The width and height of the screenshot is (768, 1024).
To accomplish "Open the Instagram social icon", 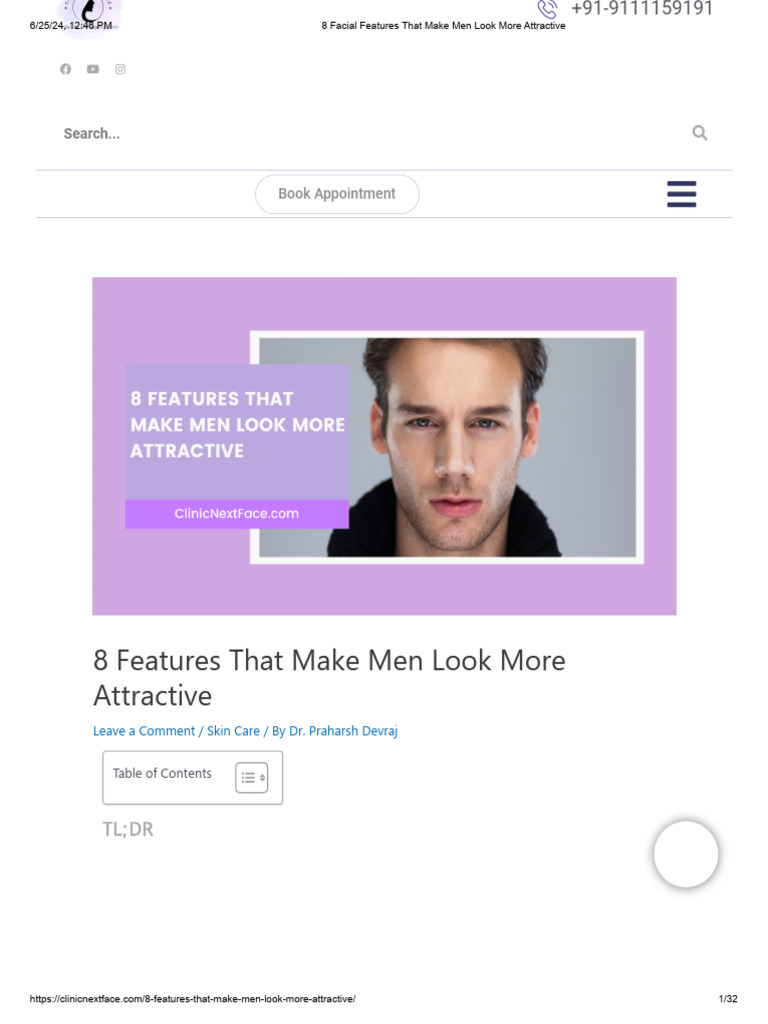I will tap(120, 69).
